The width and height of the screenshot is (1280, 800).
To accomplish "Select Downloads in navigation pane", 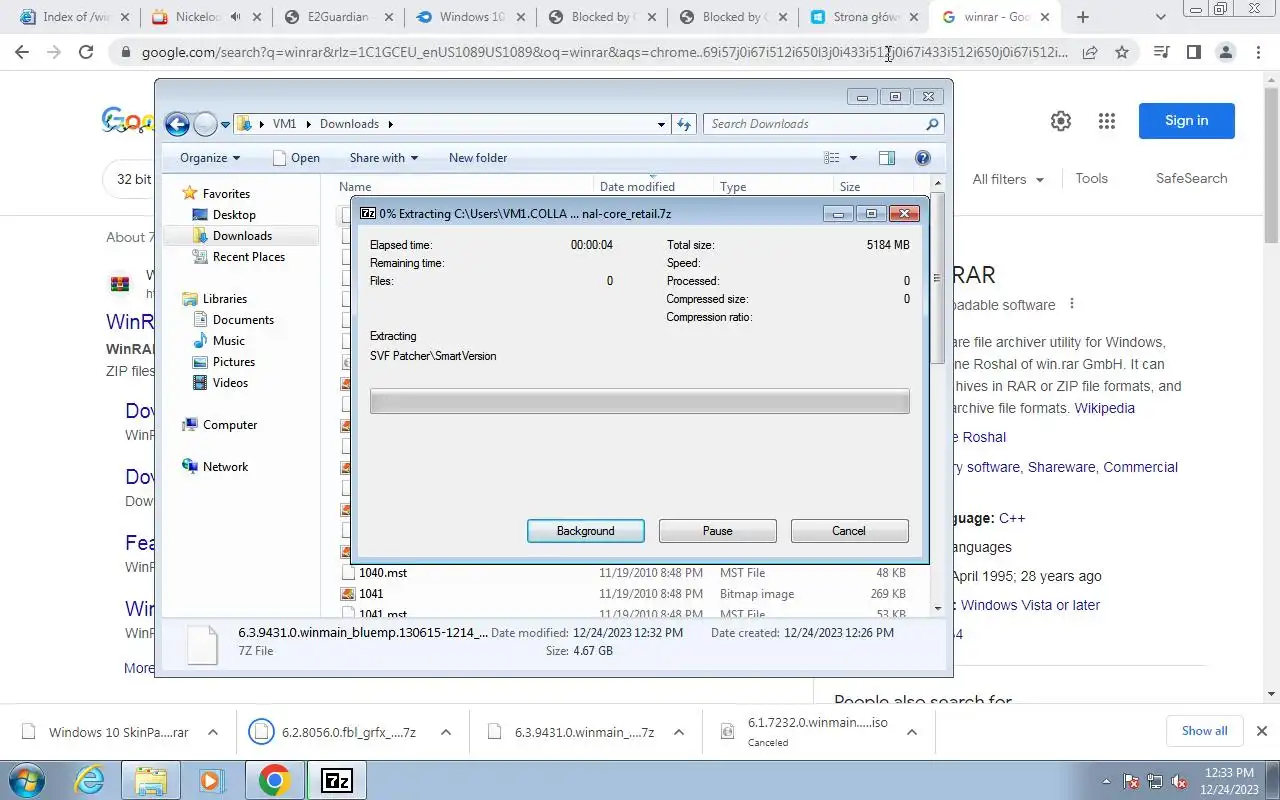I will (x=242, y=236).
